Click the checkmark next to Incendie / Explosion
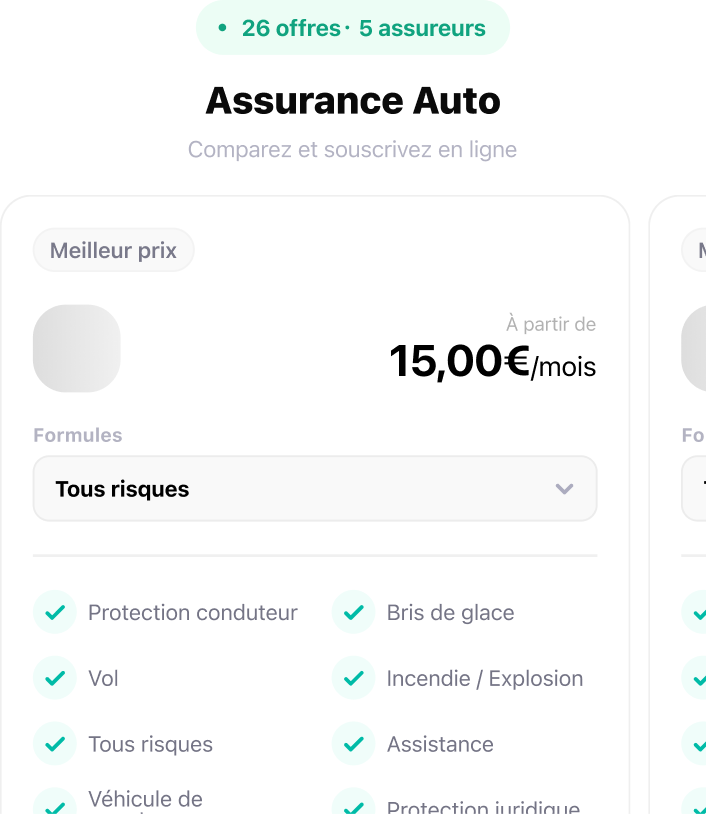This screenshot has height=814, width=706. coord(353,679)
